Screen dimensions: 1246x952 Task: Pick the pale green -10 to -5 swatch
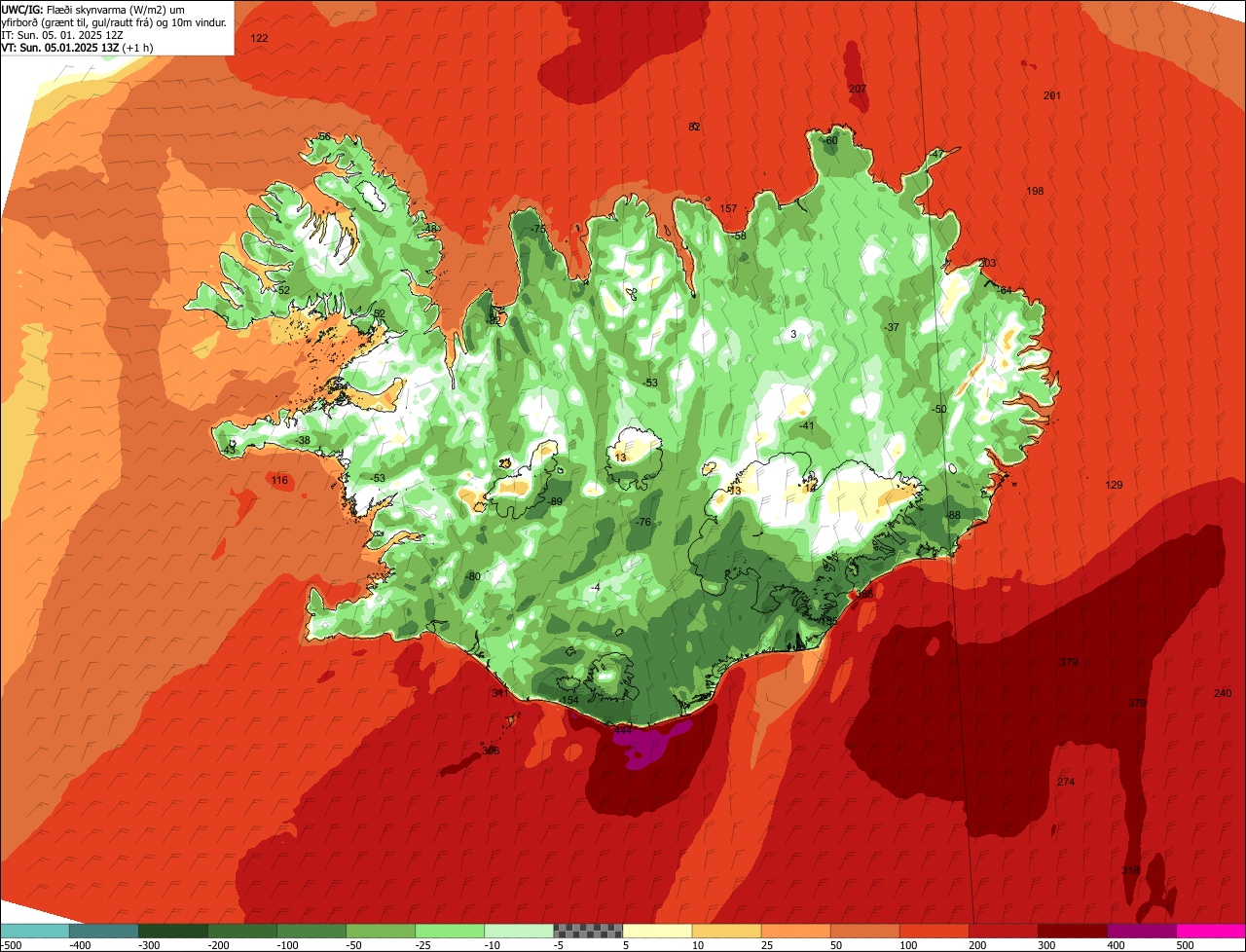[518, 931]
